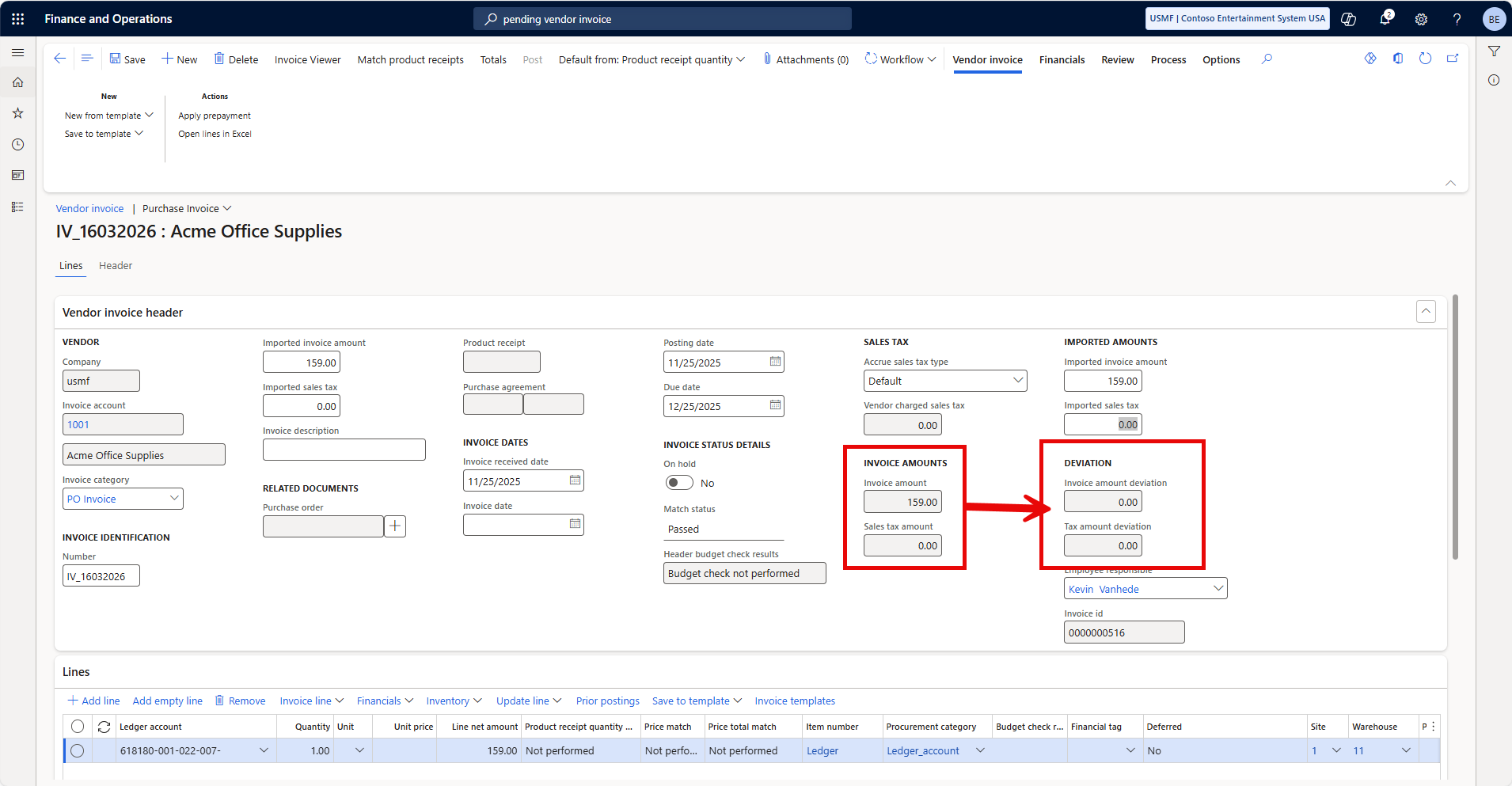The image size is (1512, 786).
Task: Click the Invoice date field
Action: coord(523,525)
